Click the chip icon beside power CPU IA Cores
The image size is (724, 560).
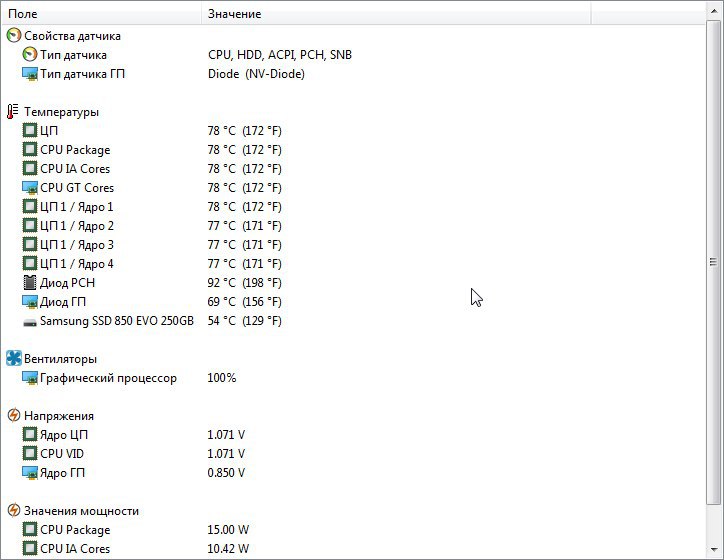[x=30, y=548]
